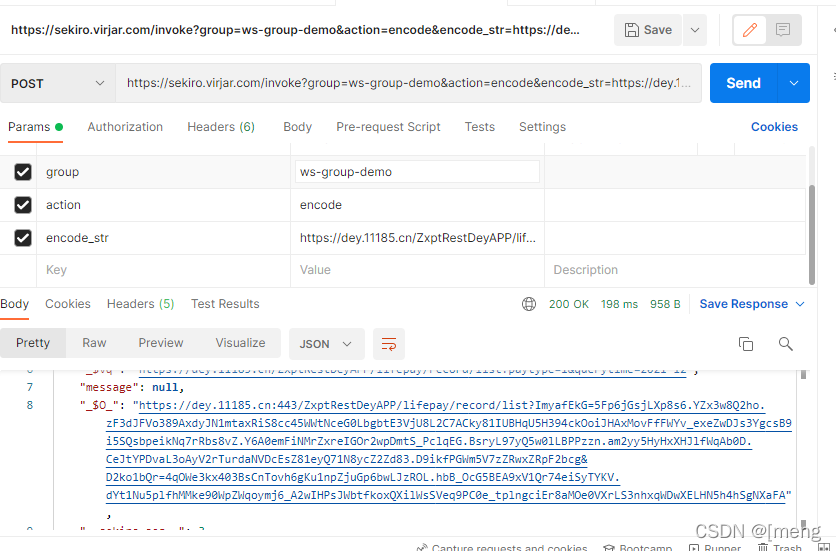Viewport: 836px width, 551px height.
Task: Click Capture requests and cookies
Action: (x=502, y=547)
